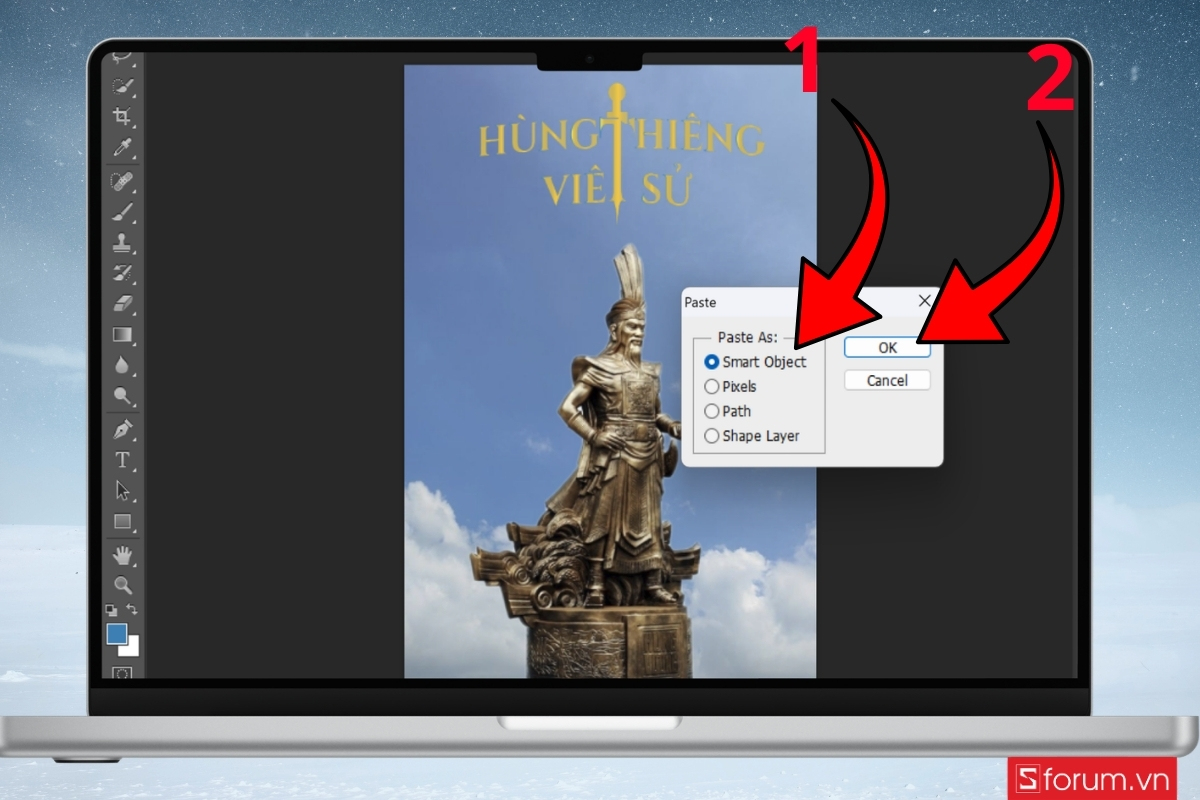The width and height of the screenshot is (1200, 800).
Task: Choose the Shape Layer paste option
Action: pos(752,436)
